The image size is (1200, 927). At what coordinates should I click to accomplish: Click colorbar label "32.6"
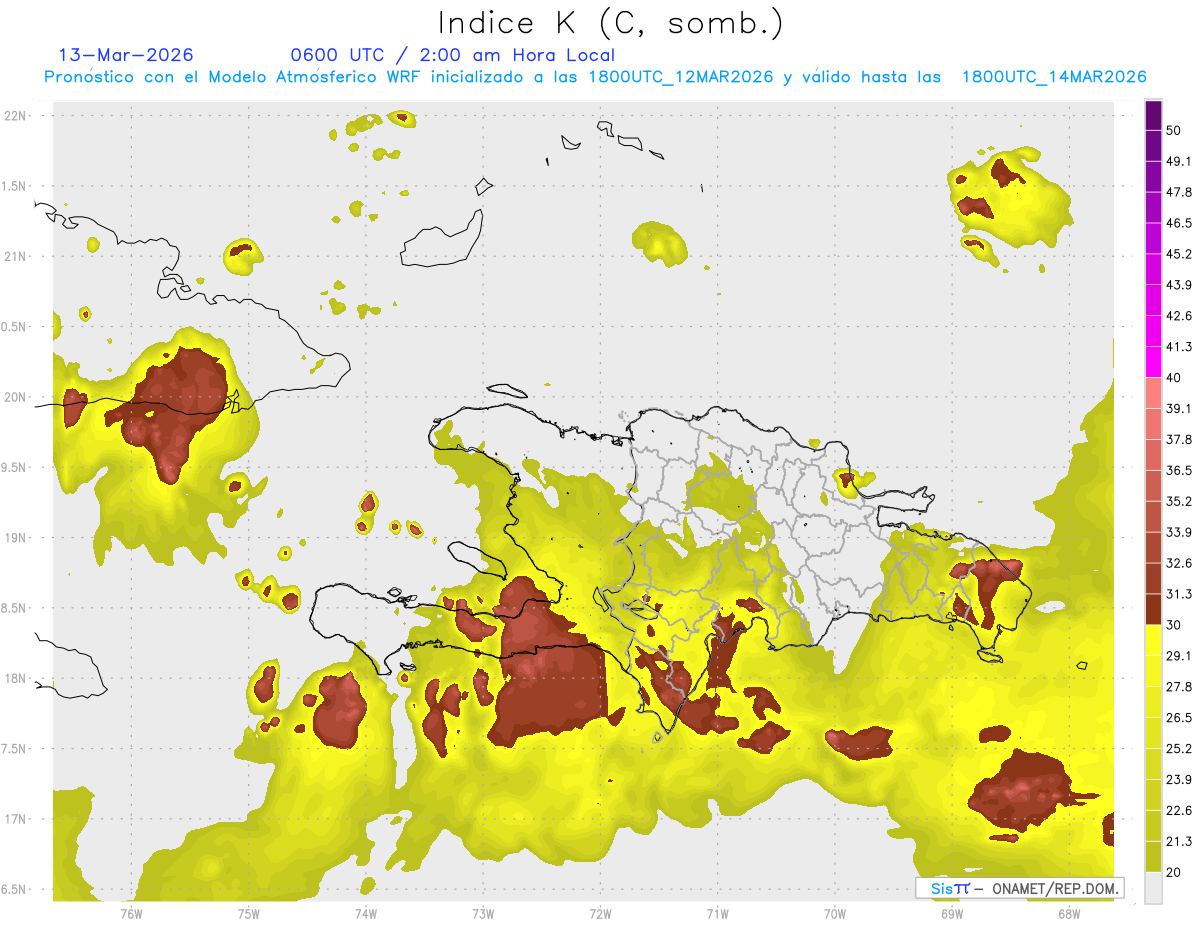[1179, 563]
